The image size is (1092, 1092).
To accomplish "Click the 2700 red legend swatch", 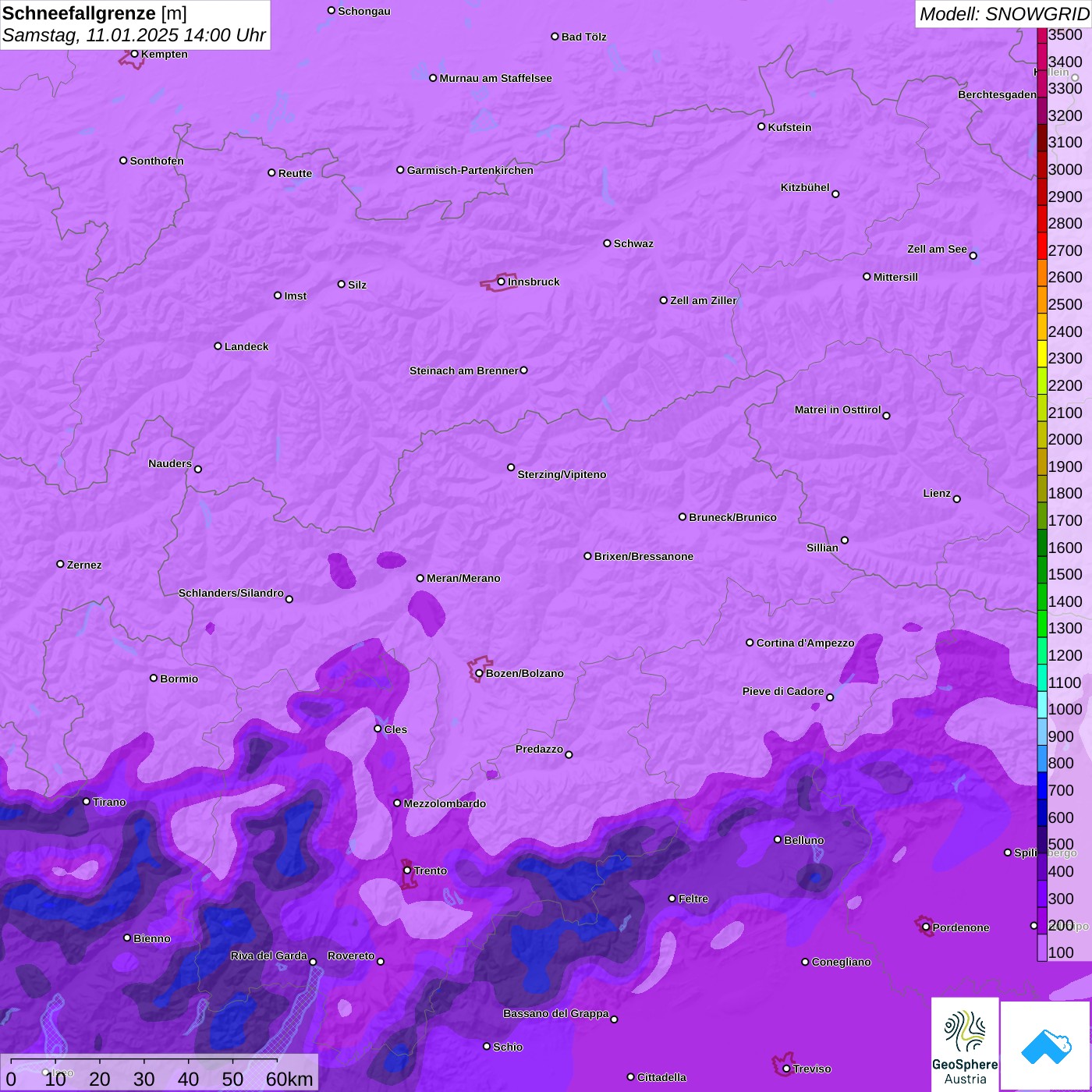I will tap(1042, 246).
